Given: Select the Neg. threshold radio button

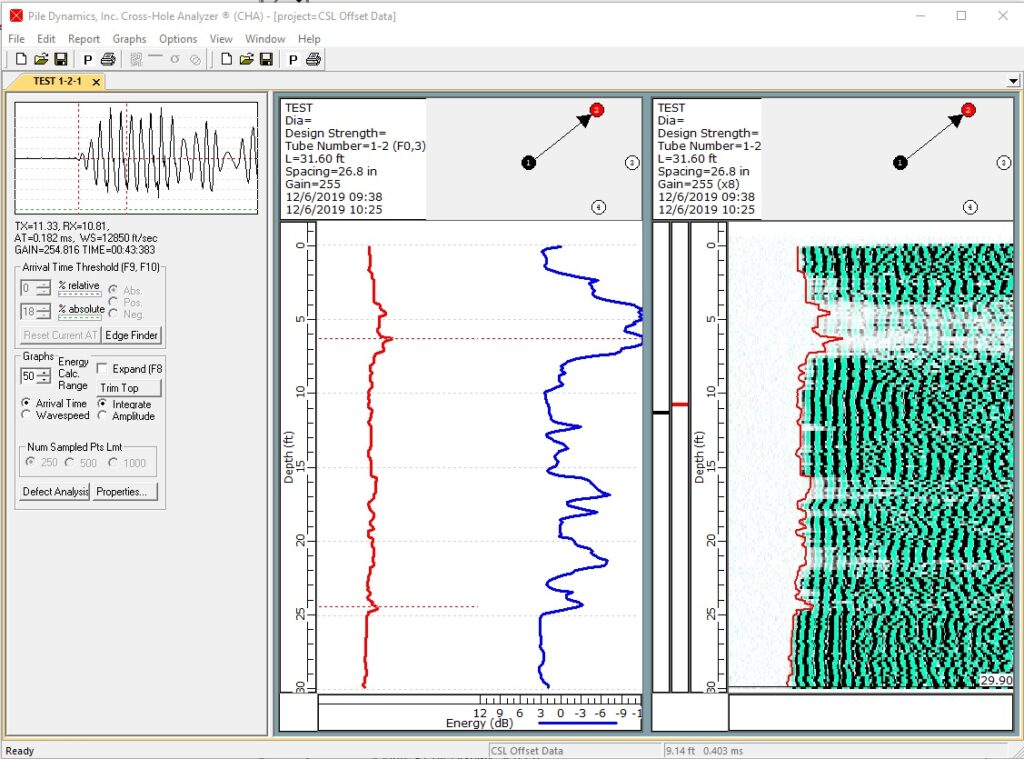Looking at the screenshot, I should pos(114,313).
